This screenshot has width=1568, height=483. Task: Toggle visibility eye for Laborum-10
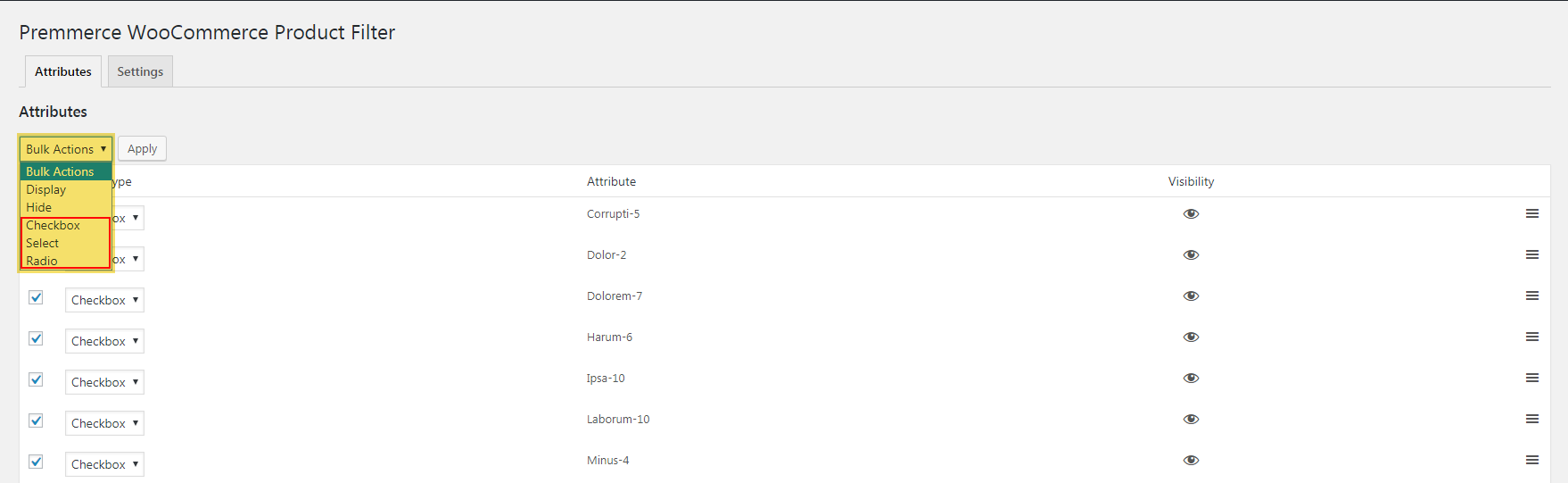click(1191, 420)
